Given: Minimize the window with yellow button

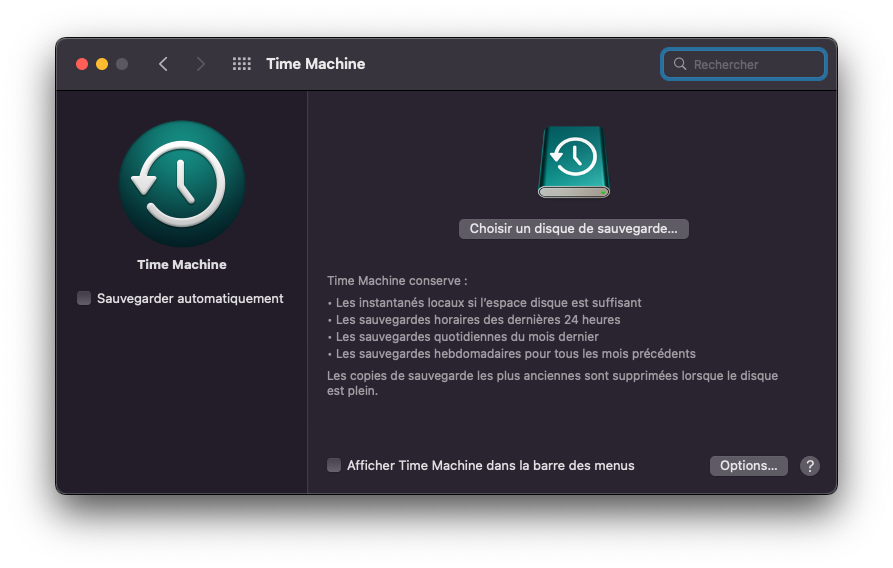Looking at the screenshot, I should (x=102, y=64).
